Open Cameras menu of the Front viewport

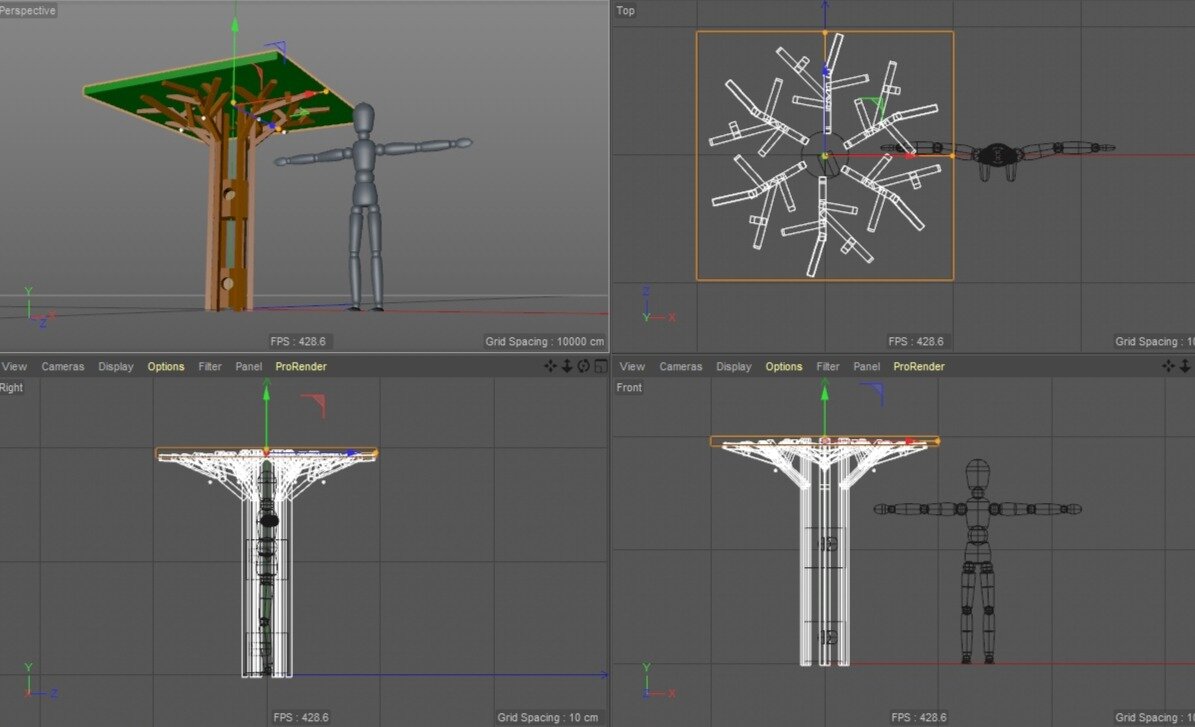(681, 367)
